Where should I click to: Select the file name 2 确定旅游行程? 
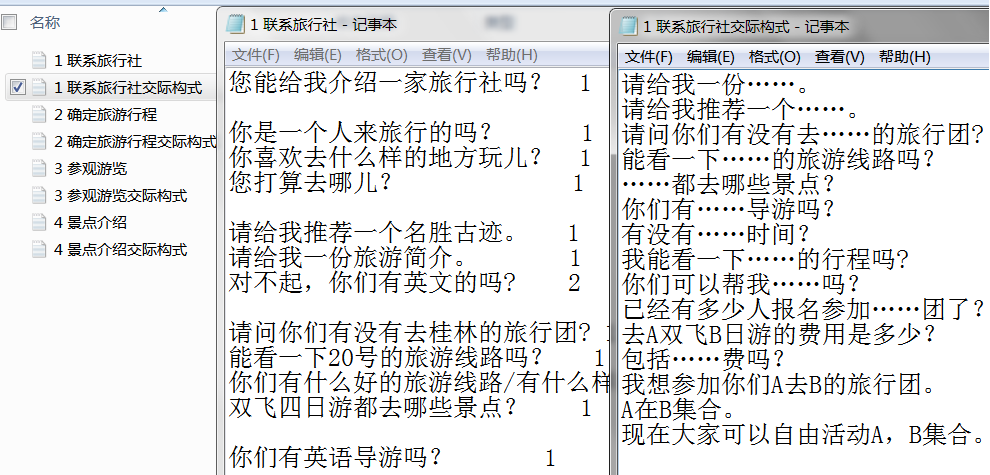pos(105,114)
